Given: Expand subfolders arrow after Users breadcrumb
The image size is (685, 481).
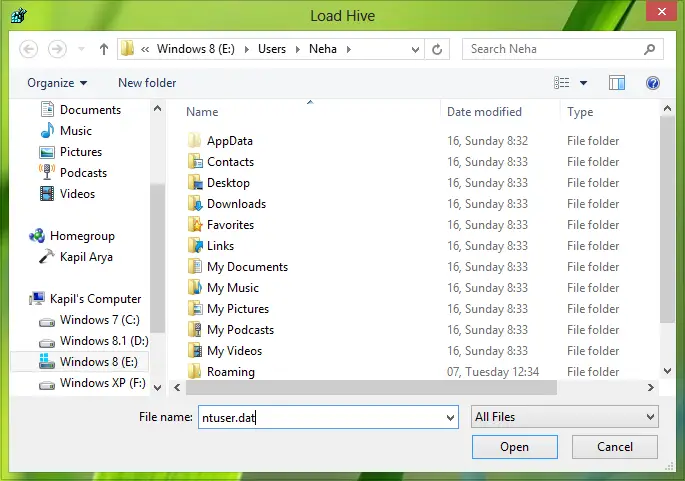Looking at the screenshot, I should click(298, 49).
